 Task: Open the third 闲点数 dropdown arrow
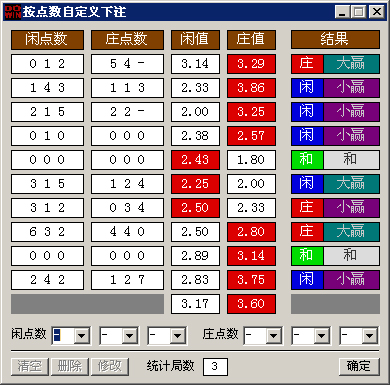(x=177, y=336)
